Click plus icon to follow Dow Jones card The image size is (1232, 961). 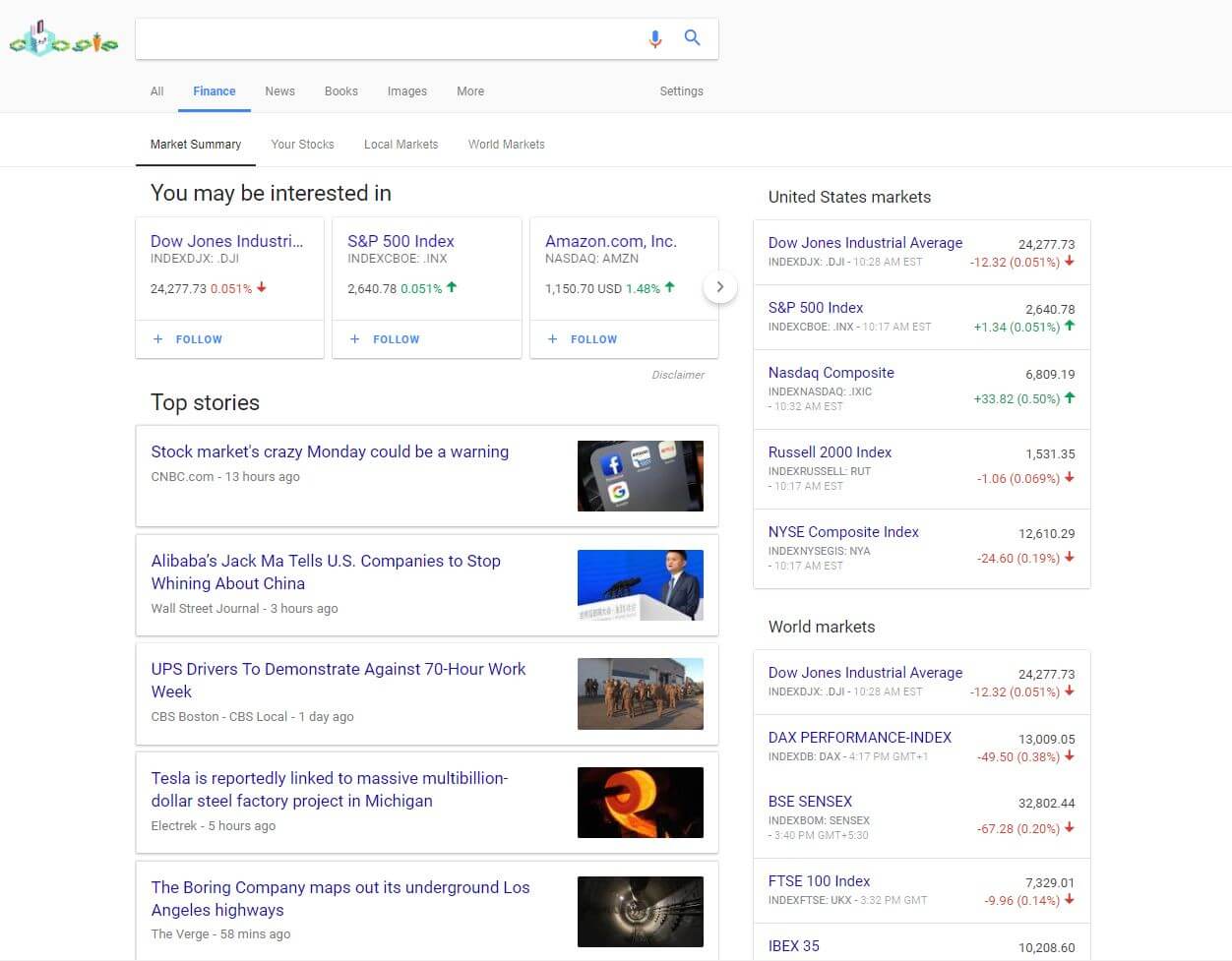point(158,339)
